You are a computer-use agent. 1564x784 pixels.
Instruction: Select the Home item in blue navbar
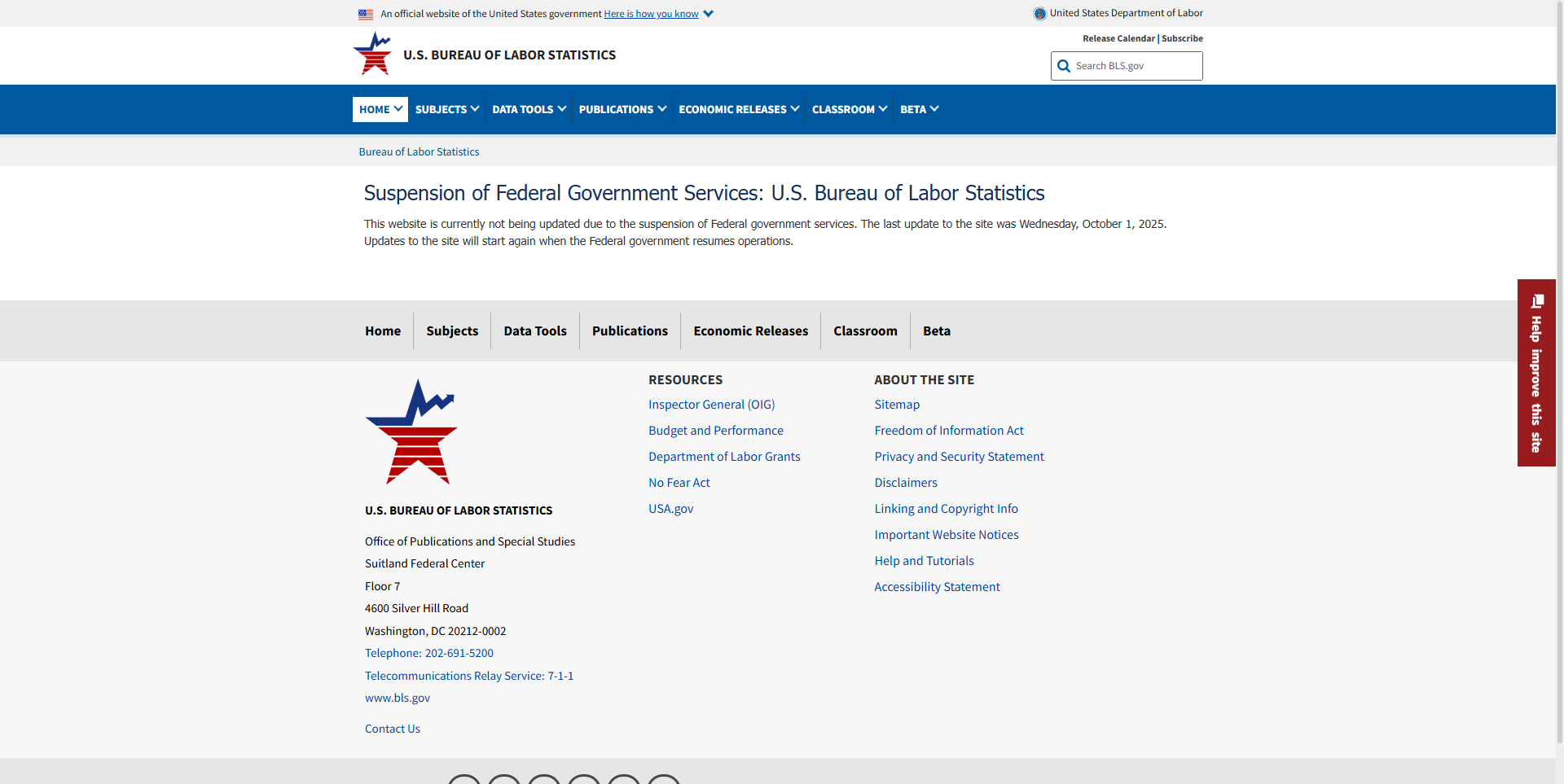tap(380, 109)
